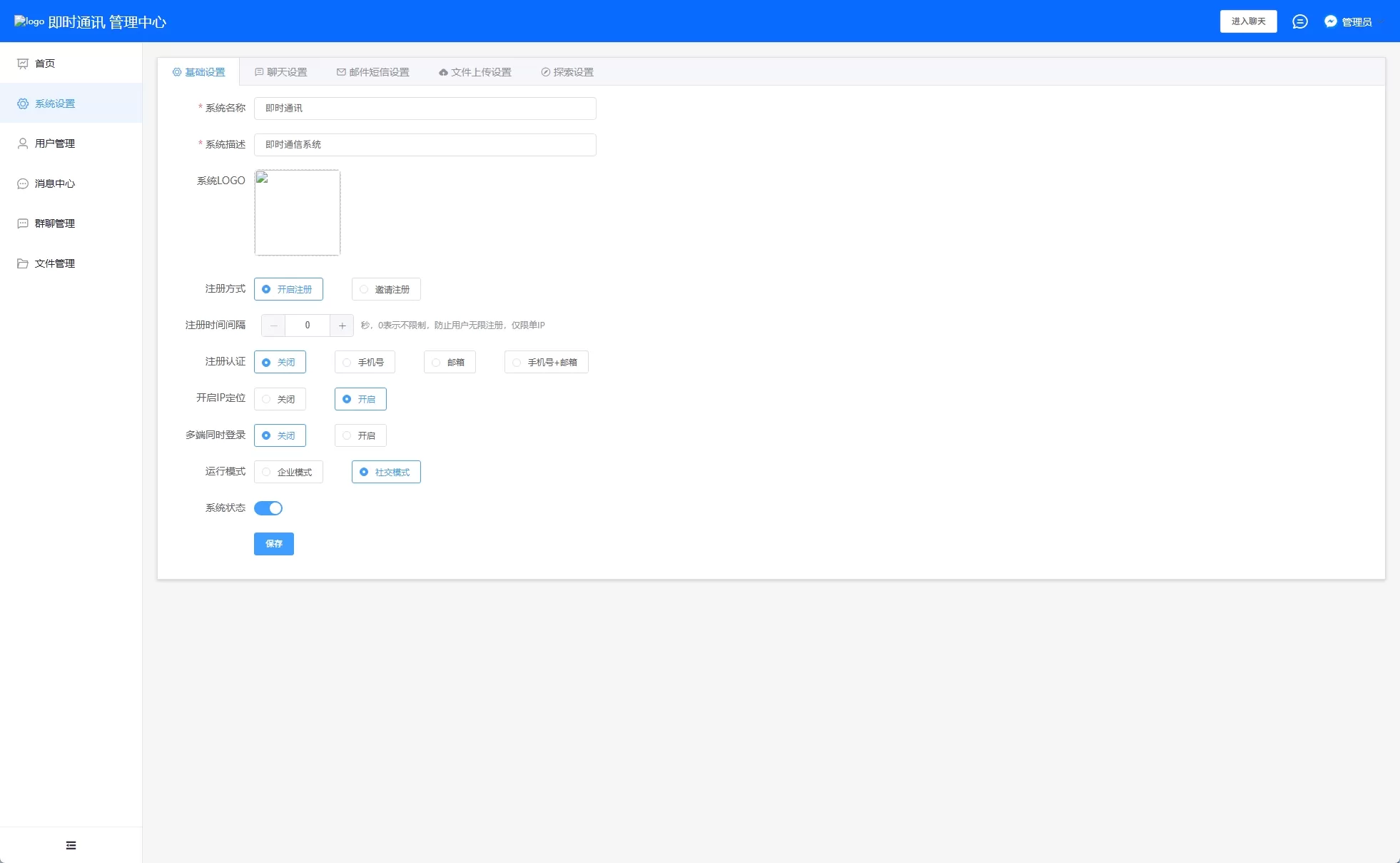This screenshot has height=863, width=1400.
Task: Open Group Chat Management sidebar icon
Action: tap(23, 223)
